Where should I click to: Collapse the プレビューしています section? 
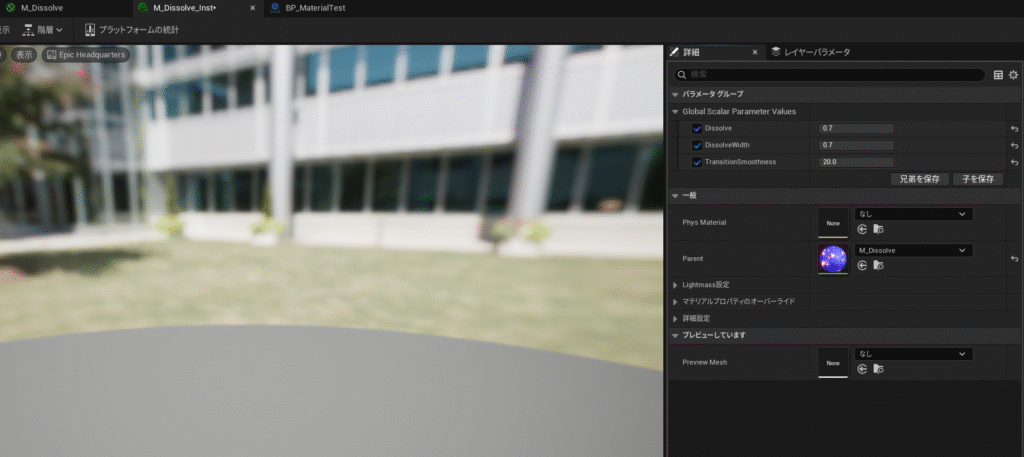pyautogui.click(x=675, y=335)
